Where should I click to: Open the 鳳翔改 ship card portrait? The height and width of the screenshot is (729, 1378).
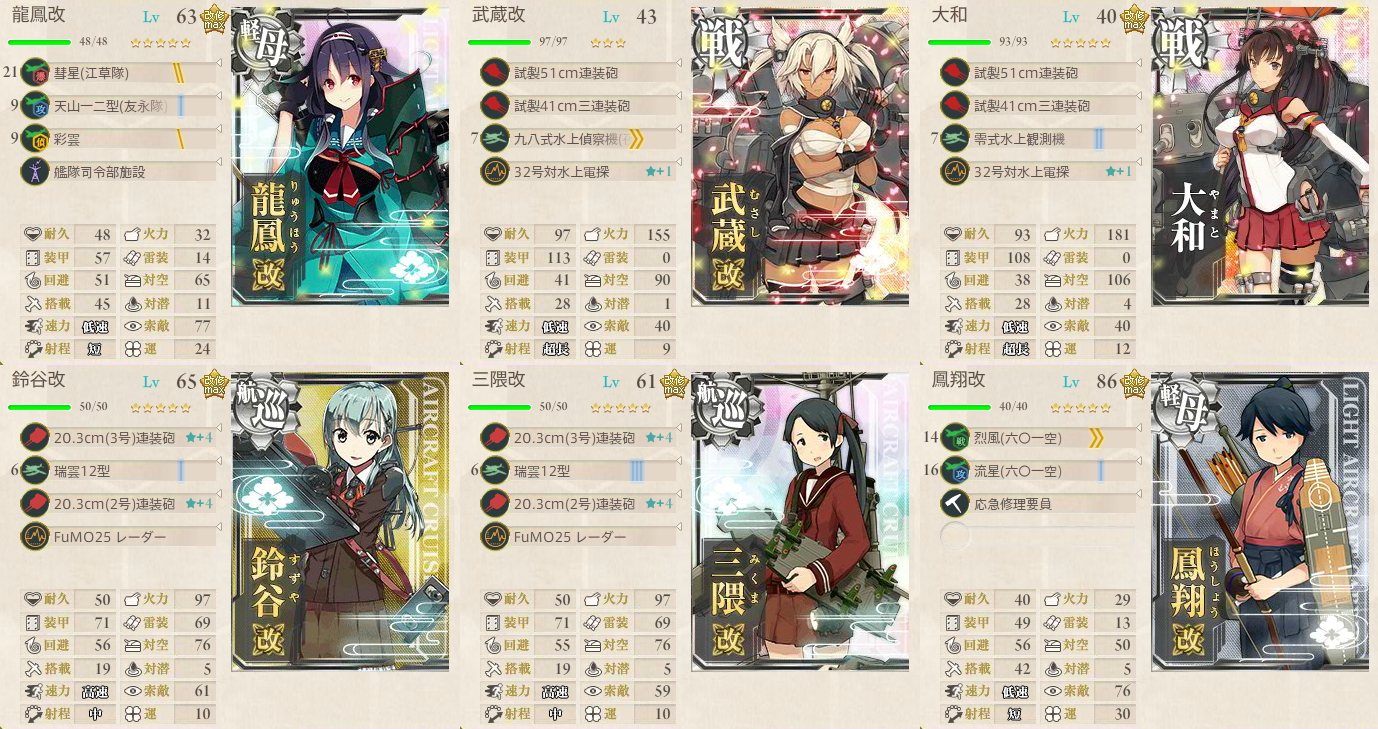tap(1260, 521)
